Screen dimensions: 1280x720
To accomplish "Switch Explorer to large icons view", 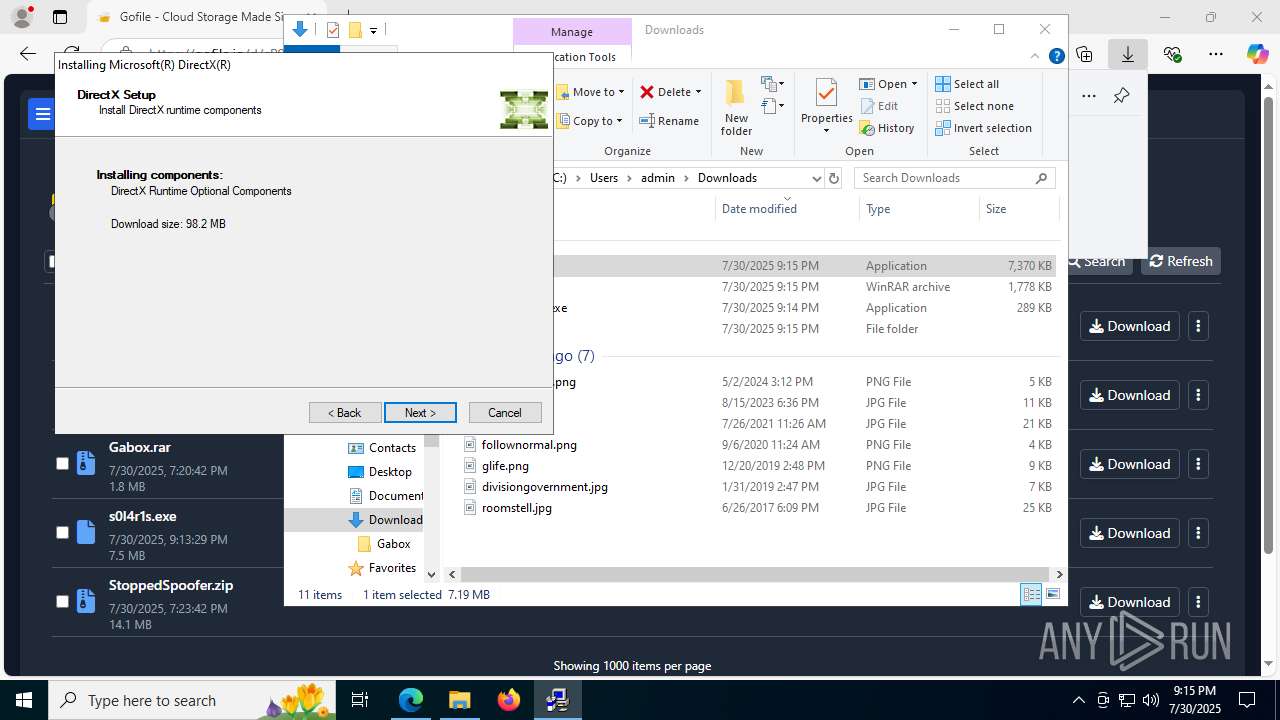I will tap(1052, 594).
